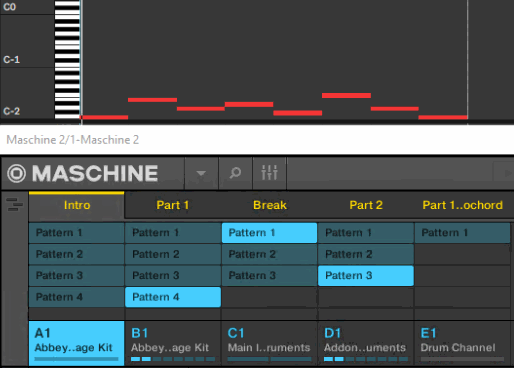Viewport: 514px width, 368px height.
Task: Click the clip end marker line in piano roll
Action: (x=468, y=60)
